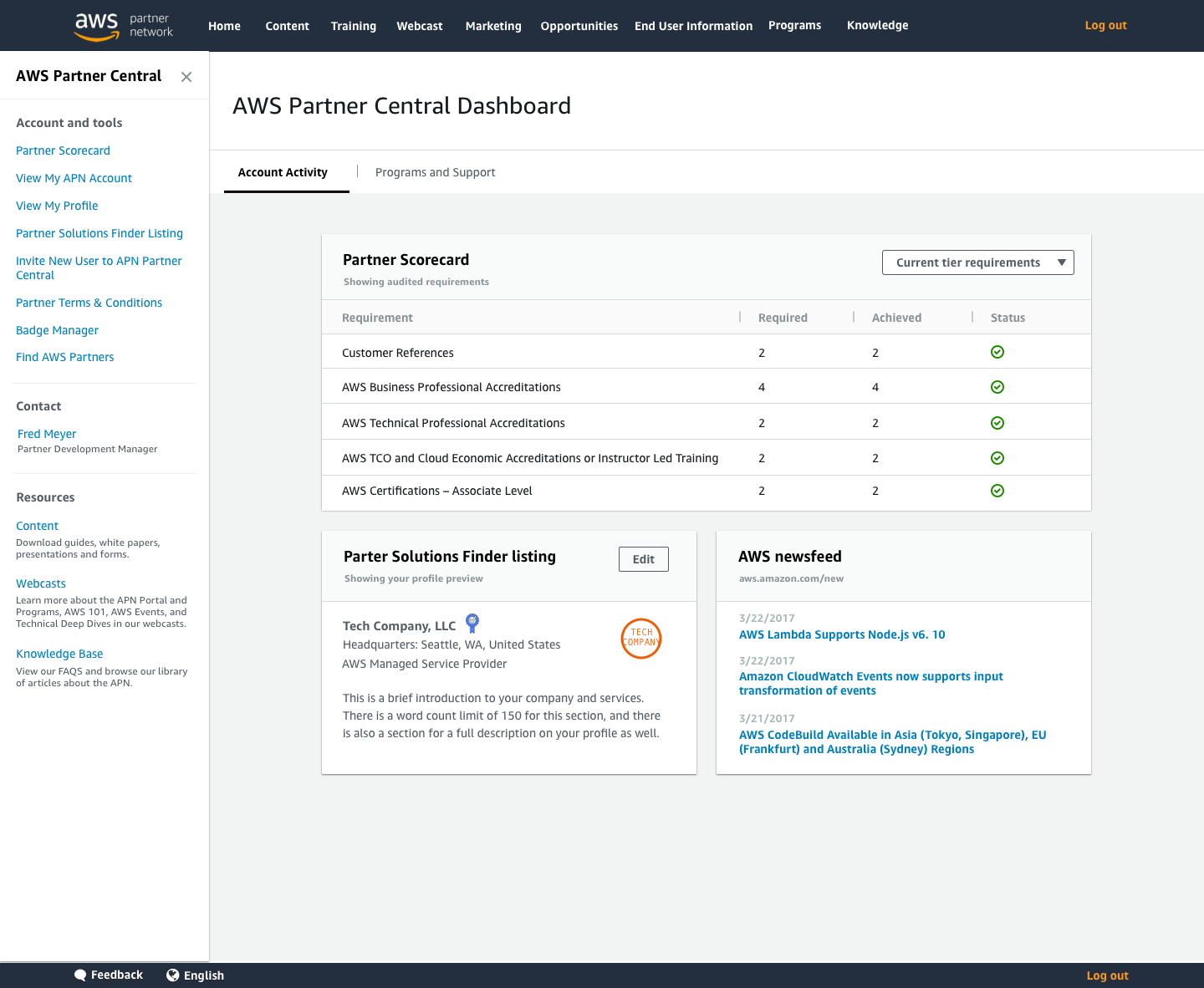Open Partner Solutions Finder Listing link

[99, 233]
